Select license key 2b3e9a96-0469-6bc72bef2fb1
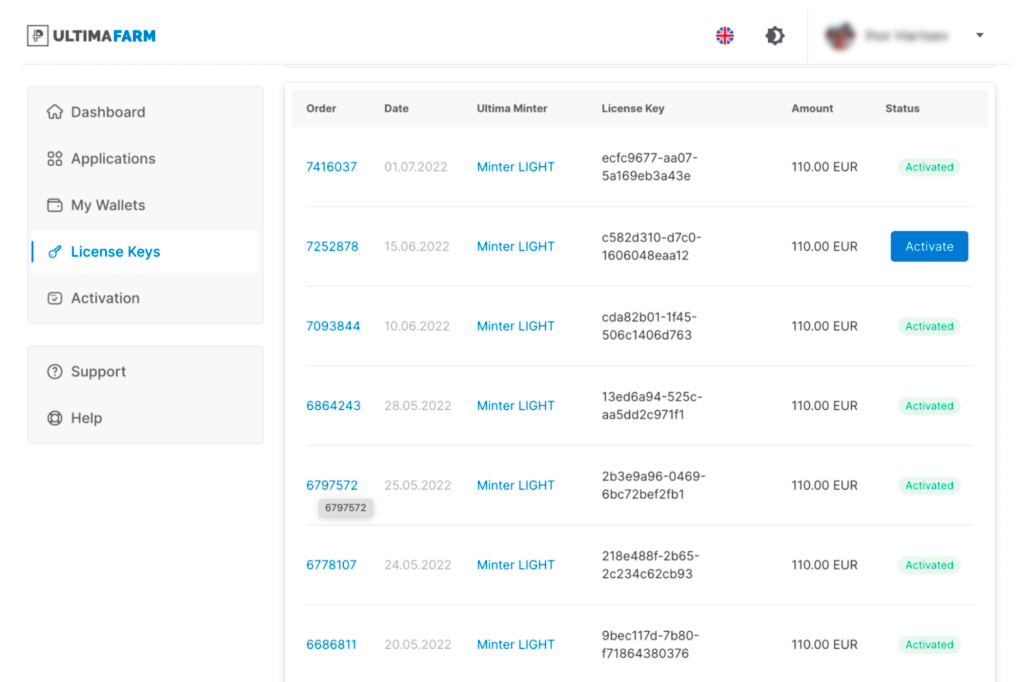The width and height of the screenshot is (1024, 682). [654, 485]
